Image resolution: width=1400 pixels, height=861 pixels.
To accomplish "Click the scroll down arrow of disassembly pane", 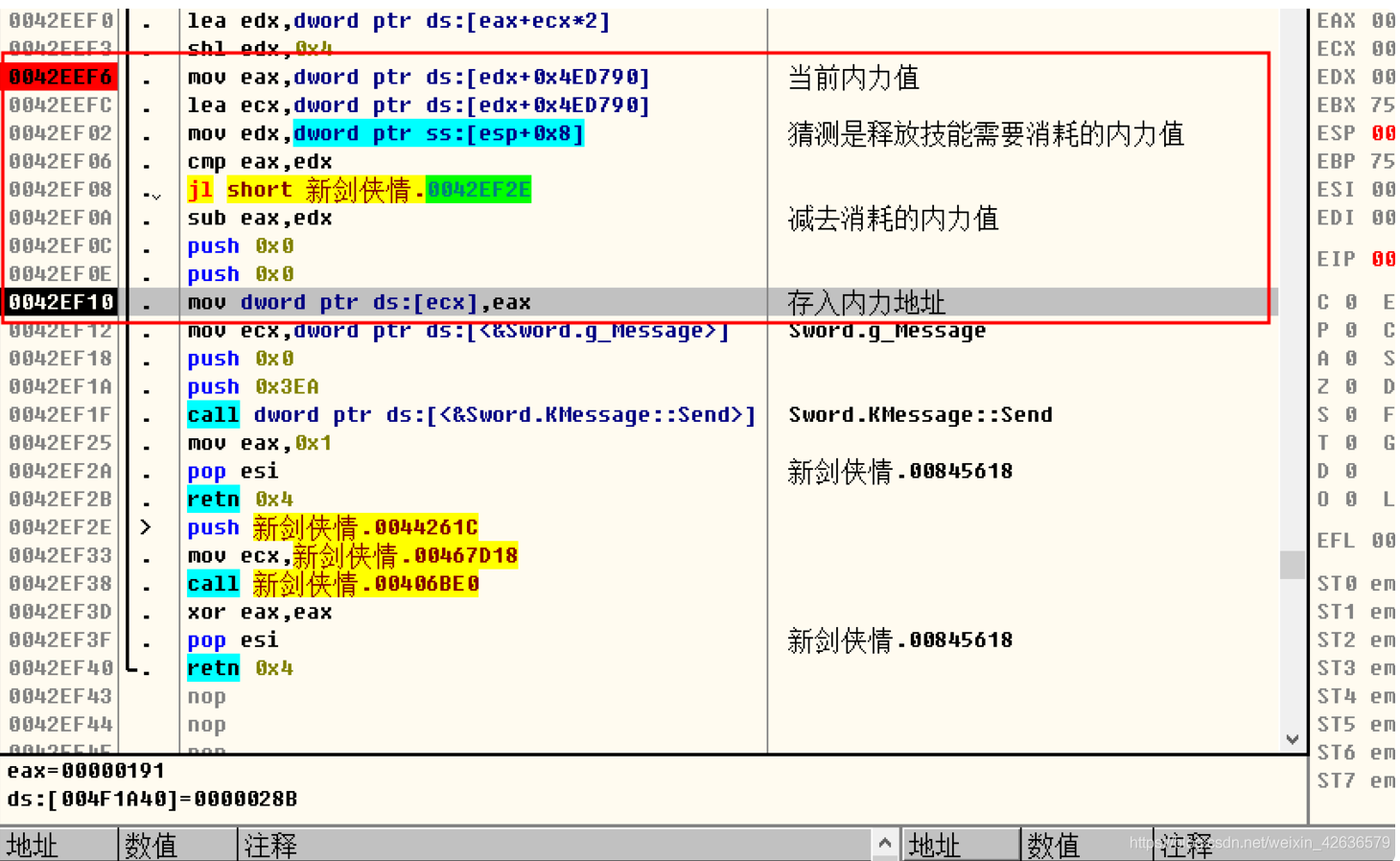I will (x=1293, y=739).
